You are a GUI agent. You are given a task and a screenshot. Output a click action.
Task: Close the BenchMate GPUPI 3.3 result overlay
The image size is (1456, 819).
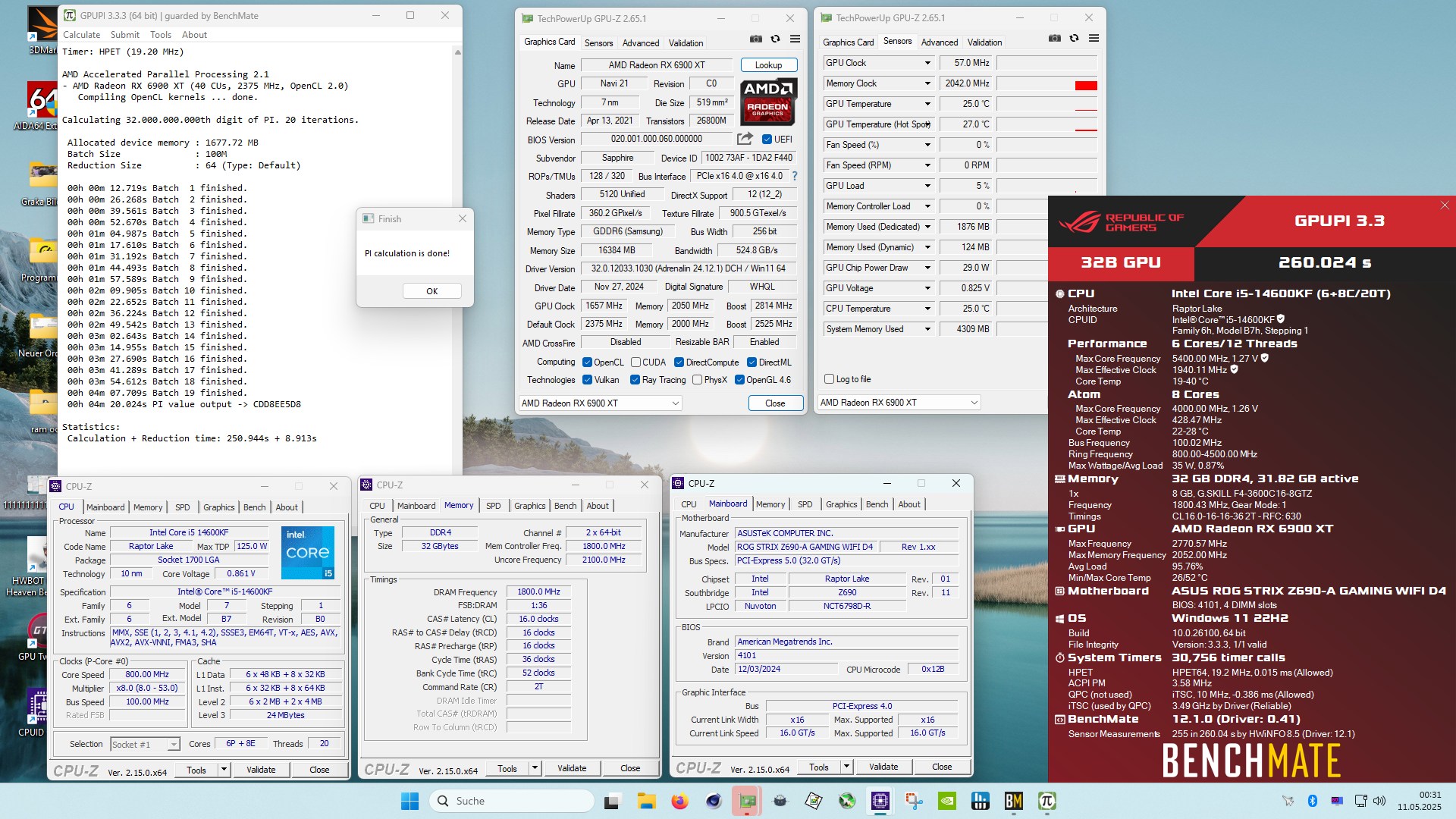pos(1445,206)
